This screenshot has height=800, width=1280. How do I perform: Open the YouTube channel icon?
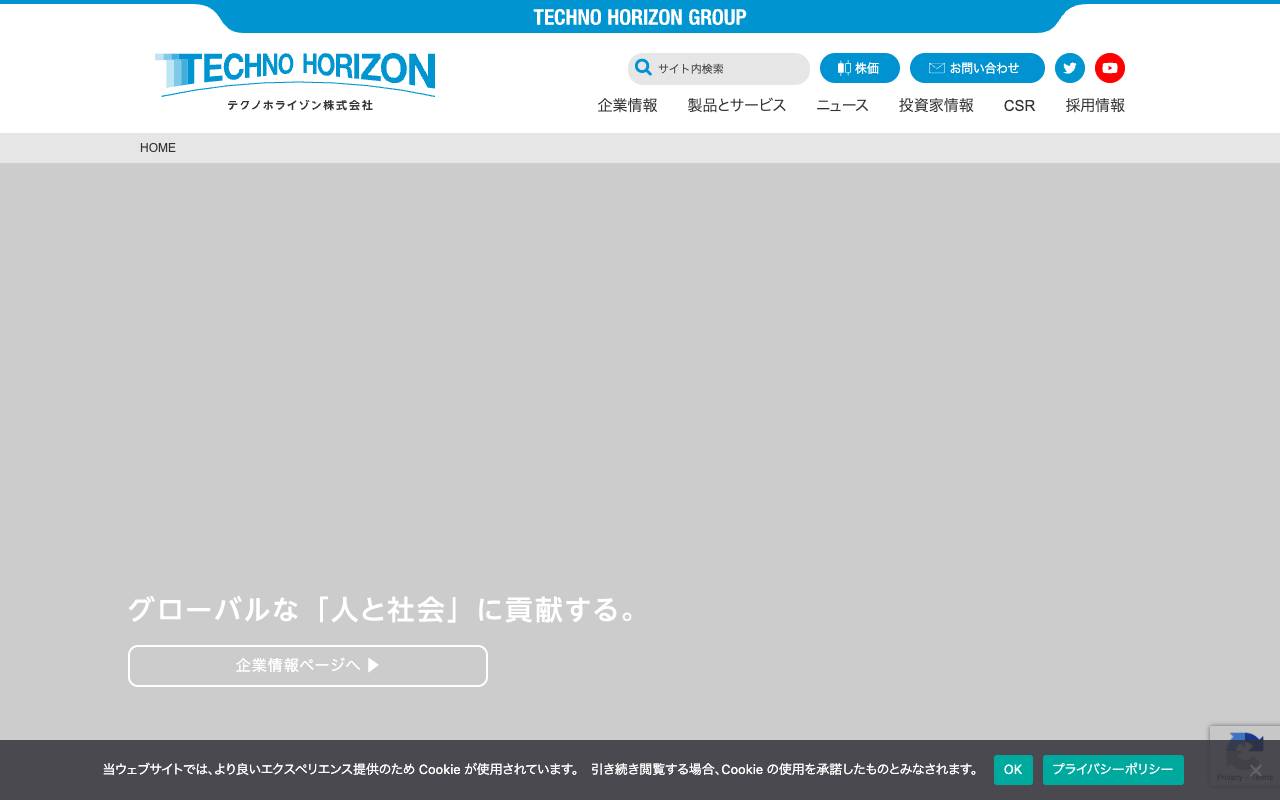coord(1110,68)
